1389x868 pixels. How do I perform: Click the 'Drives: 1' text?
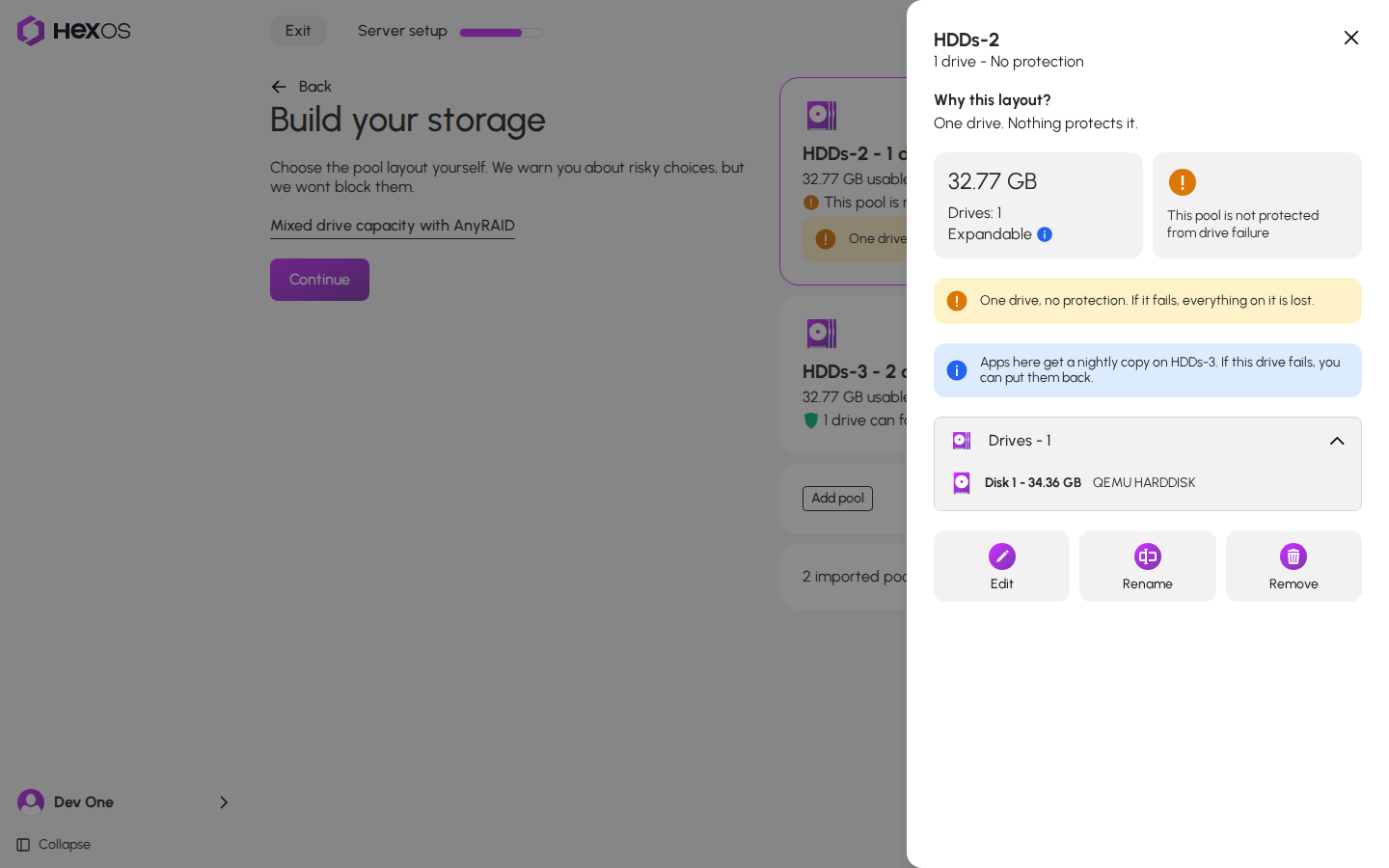975,213
